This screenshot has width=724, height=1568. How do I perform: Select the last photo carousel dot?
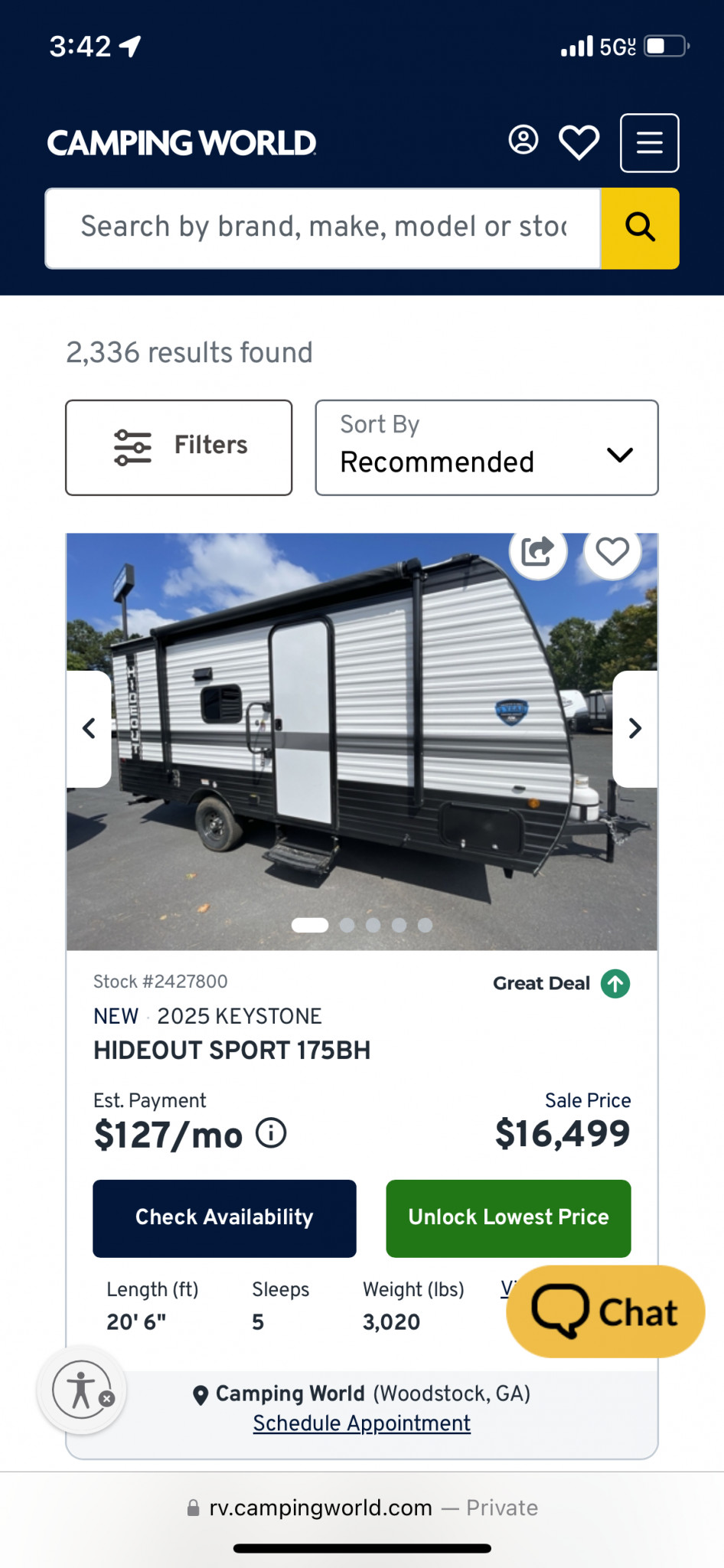pyautogui.click(x=426, y=925)
